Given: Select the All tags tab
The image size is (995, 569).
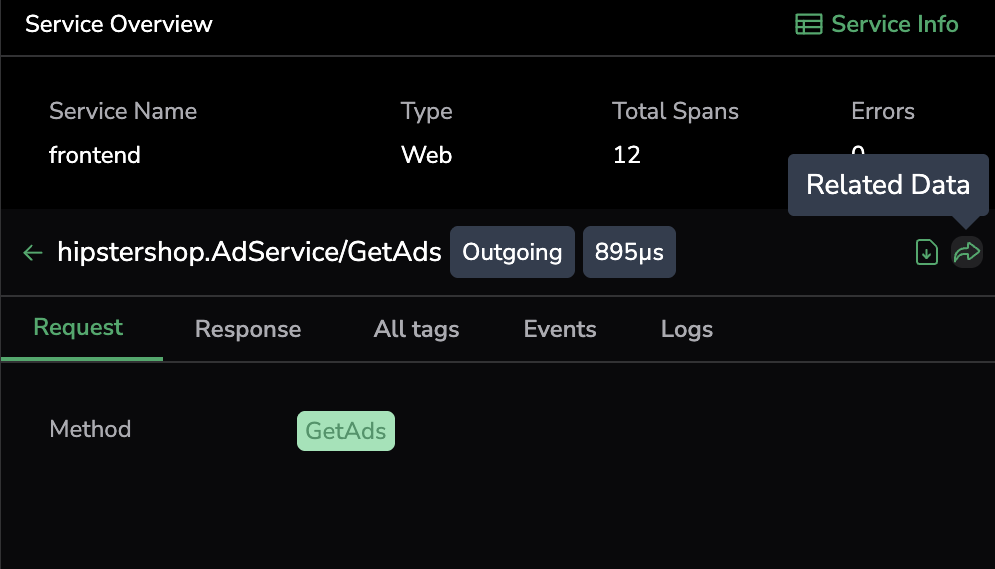Looking at the screenshot, I should [x=416, y=329].
